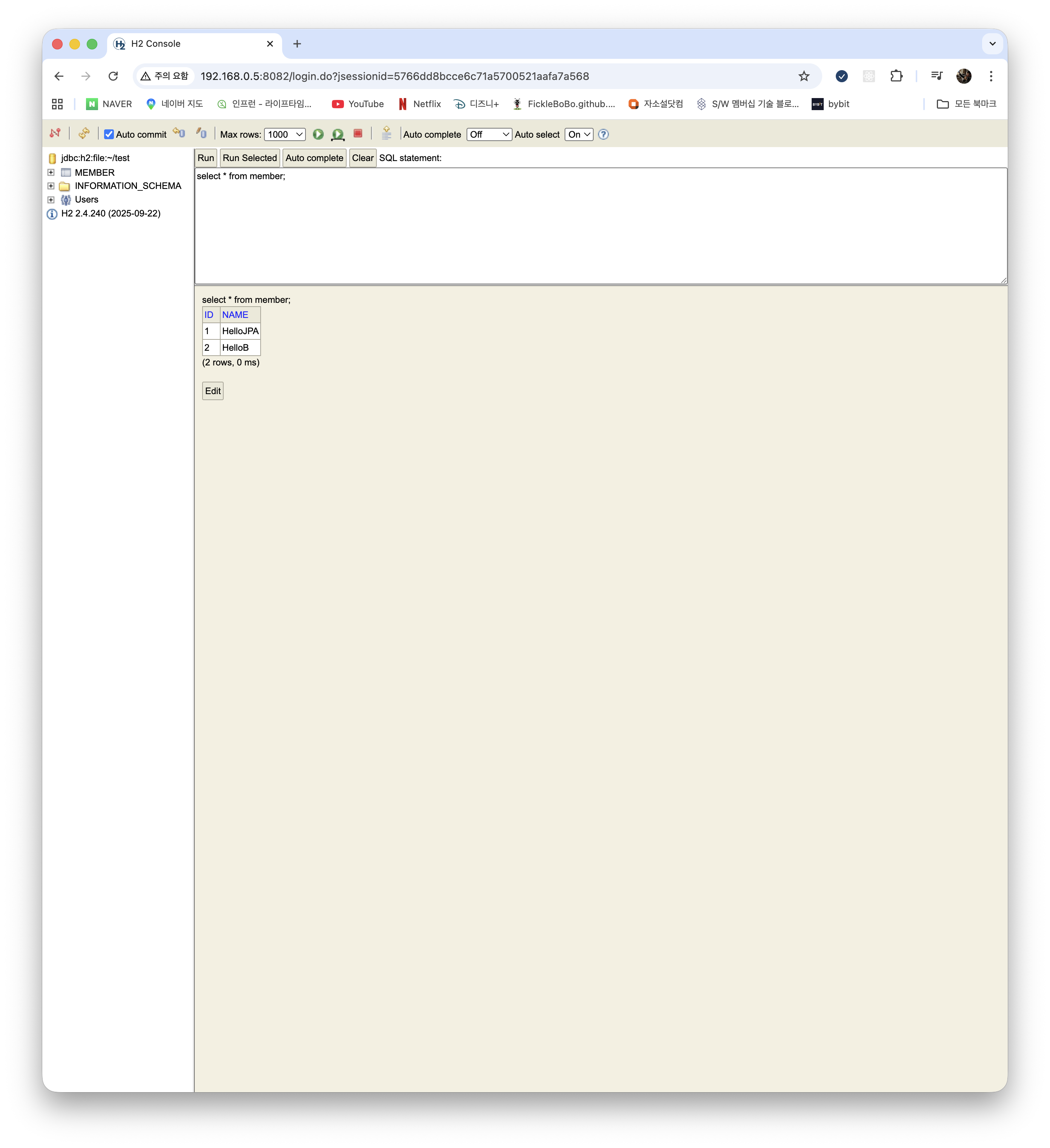1050x1148 pixels.
Task: Expand the INFORMATION_SCHEMA tree node
Action: [51, 186]
